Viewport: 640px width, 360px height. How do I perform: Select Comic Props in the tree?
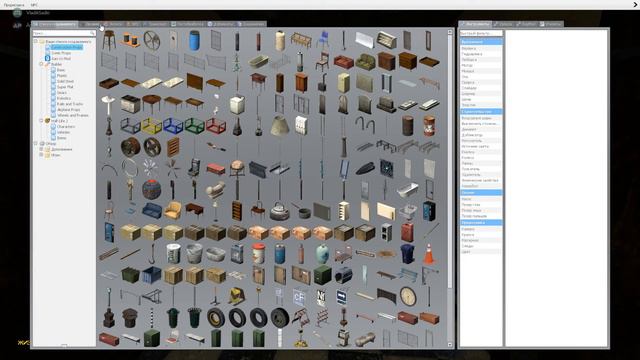click(61, 53)
